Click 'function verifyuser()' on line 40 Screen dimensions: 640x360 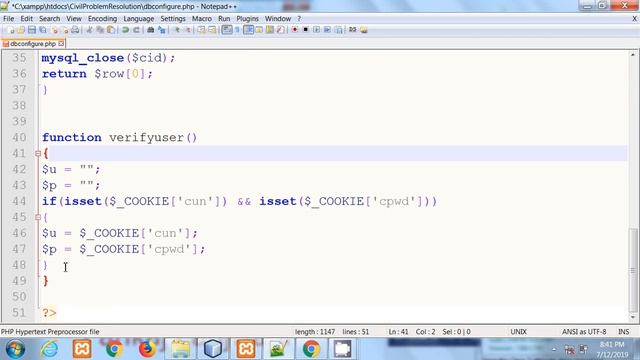120,138
